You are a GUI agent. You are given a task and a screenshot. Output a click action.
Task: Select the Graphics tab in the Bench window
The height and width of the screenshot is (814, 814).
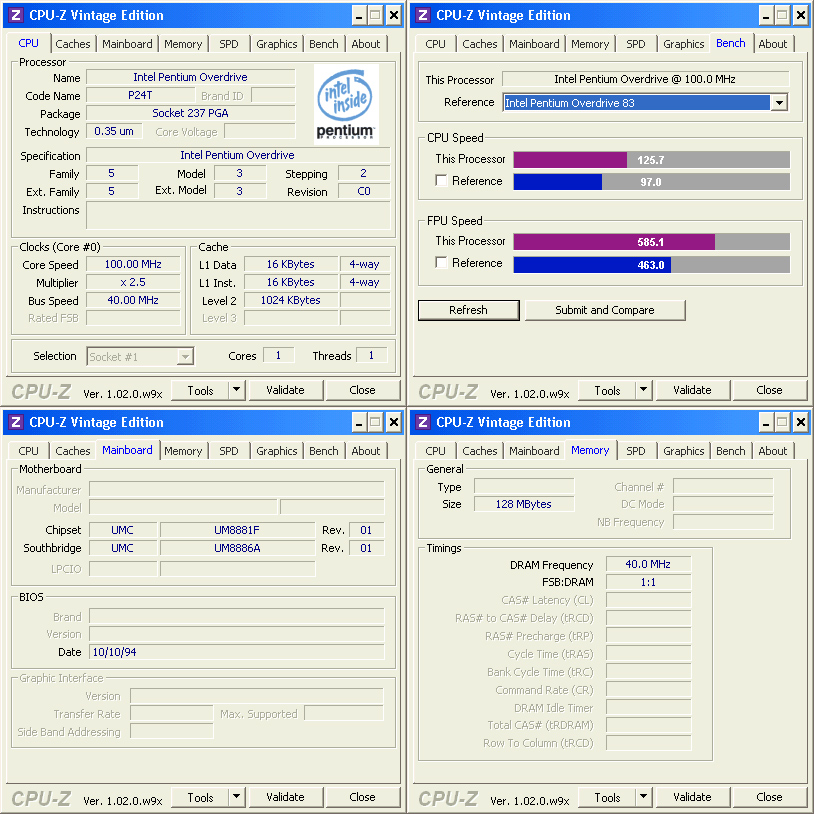(683, 44)
